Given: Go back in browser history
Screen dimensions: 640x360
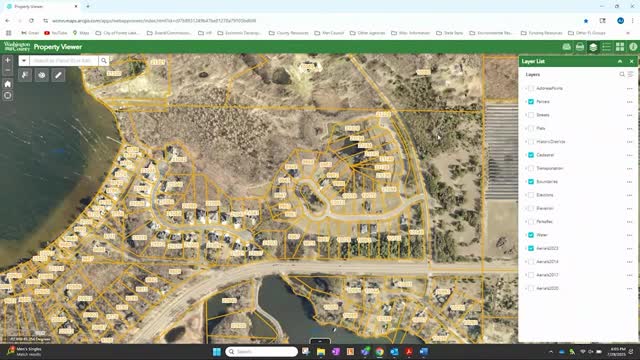Looking at the screenshot, I should [x=8, y=20].
